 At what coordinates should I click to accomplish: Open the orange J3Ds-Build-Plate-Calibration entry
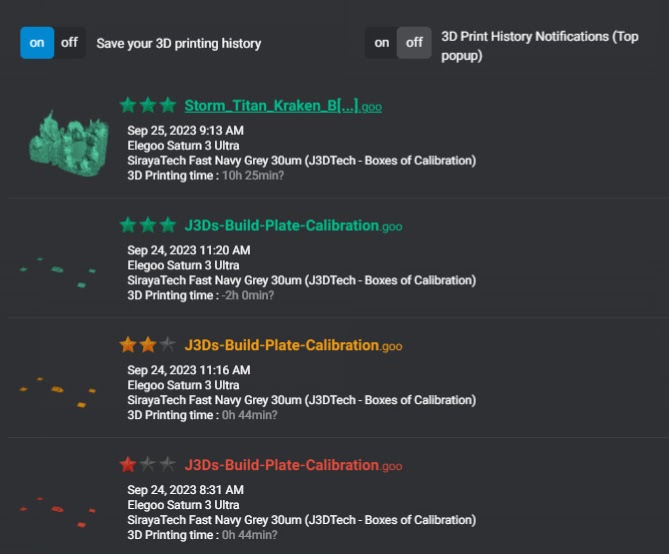(282, 346)
